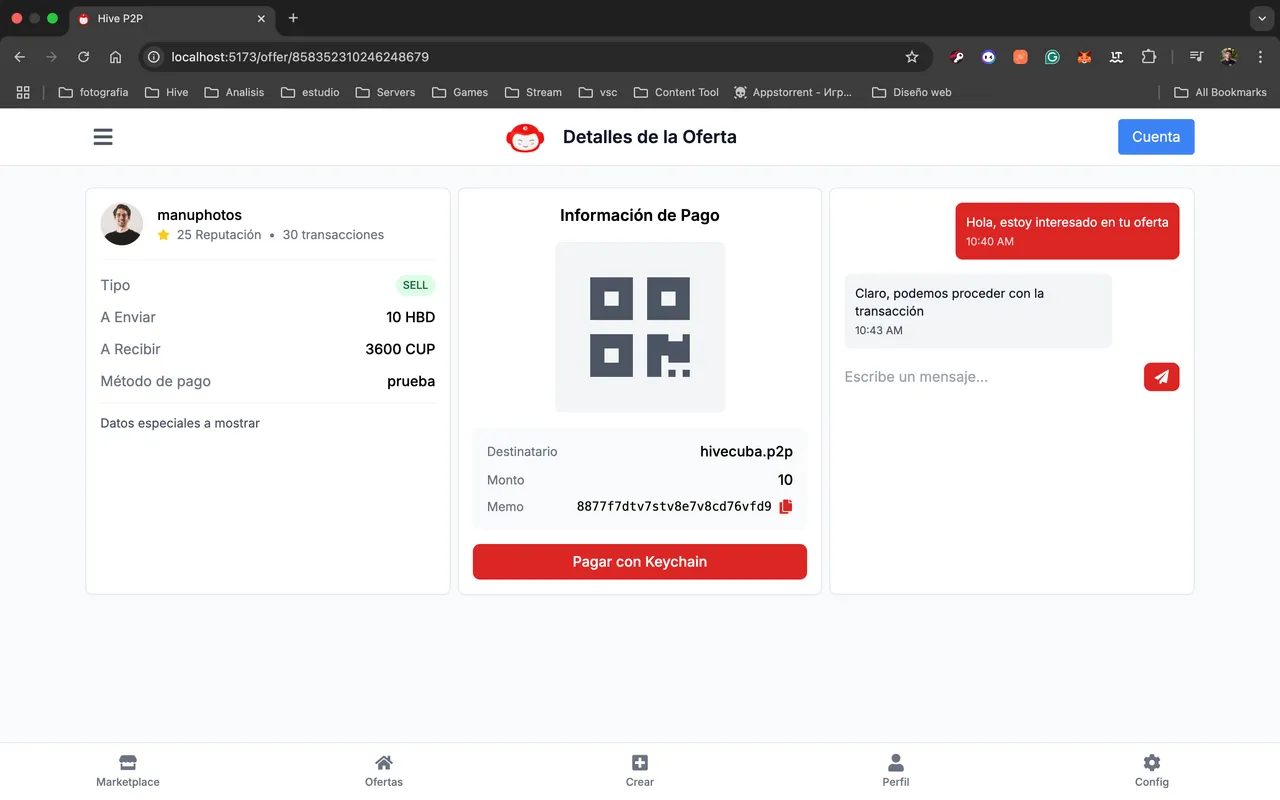Open the fotografía bookmark folder
Screen dimensions: 1280x800
[x=93, y=92]
